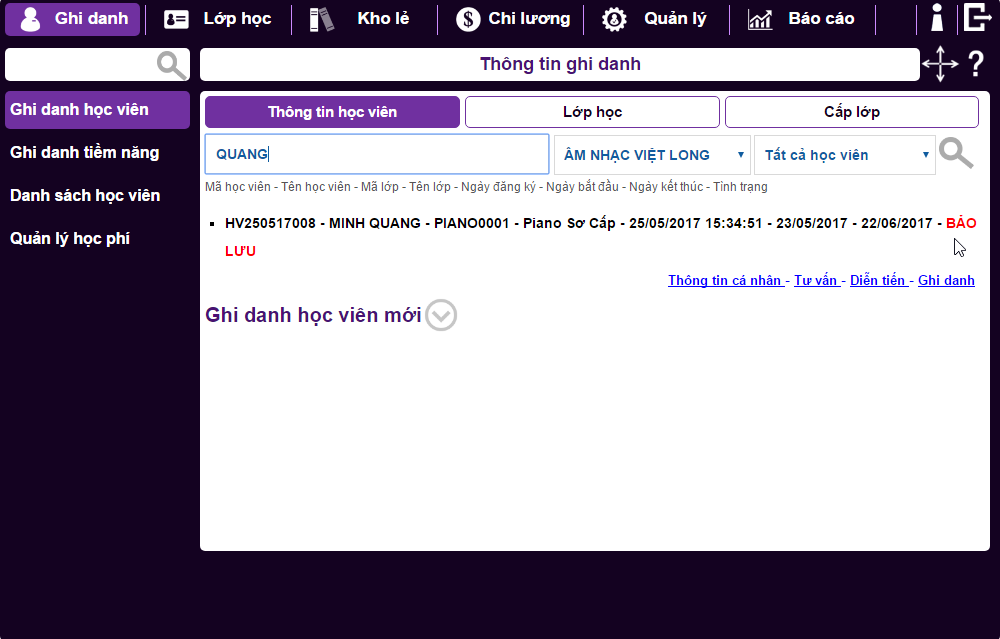Image resolution: width=1000 pixels, height=639 pixels.
Task: Open Quản lý management menu
Action: 654,19
